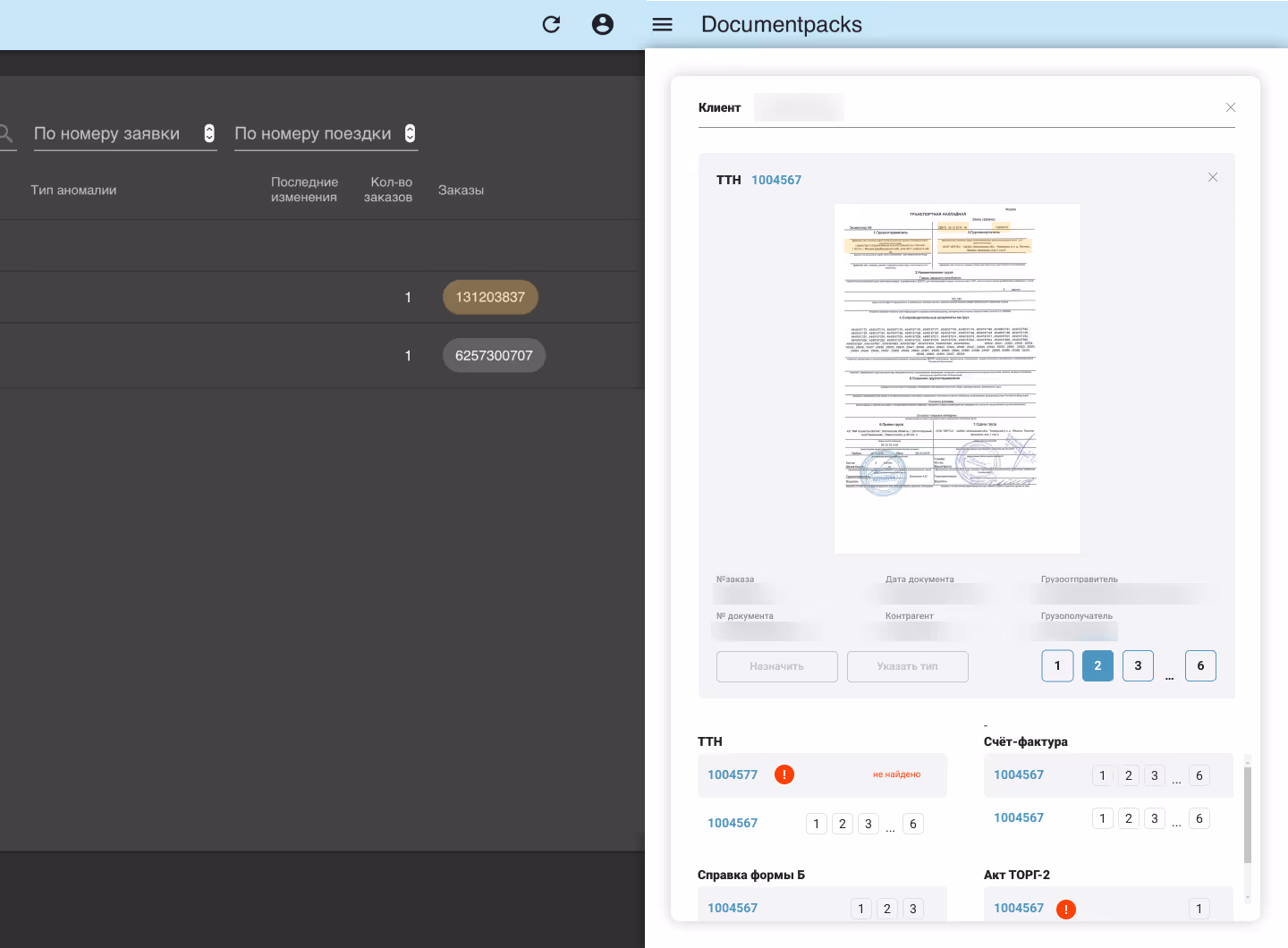Click the Акт ТОРГ-2 section heading

pyautogui.click(x=1017, y=875)
